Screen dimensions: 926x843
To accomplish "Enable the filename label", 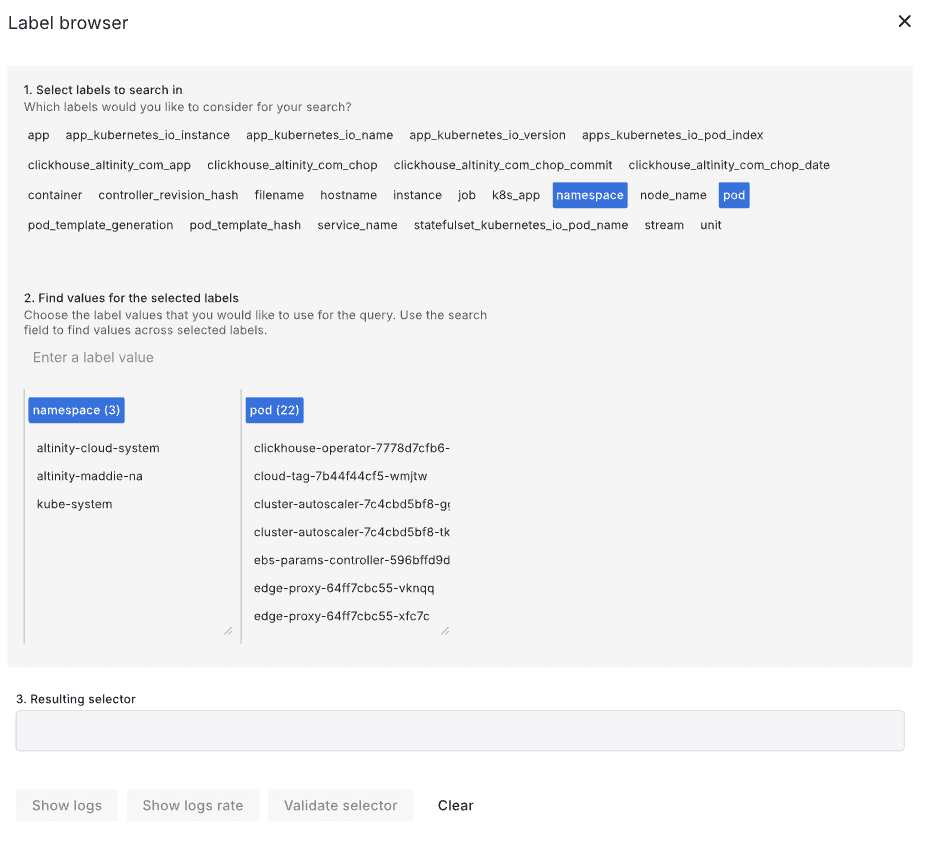I will click(x=279, y=195).
